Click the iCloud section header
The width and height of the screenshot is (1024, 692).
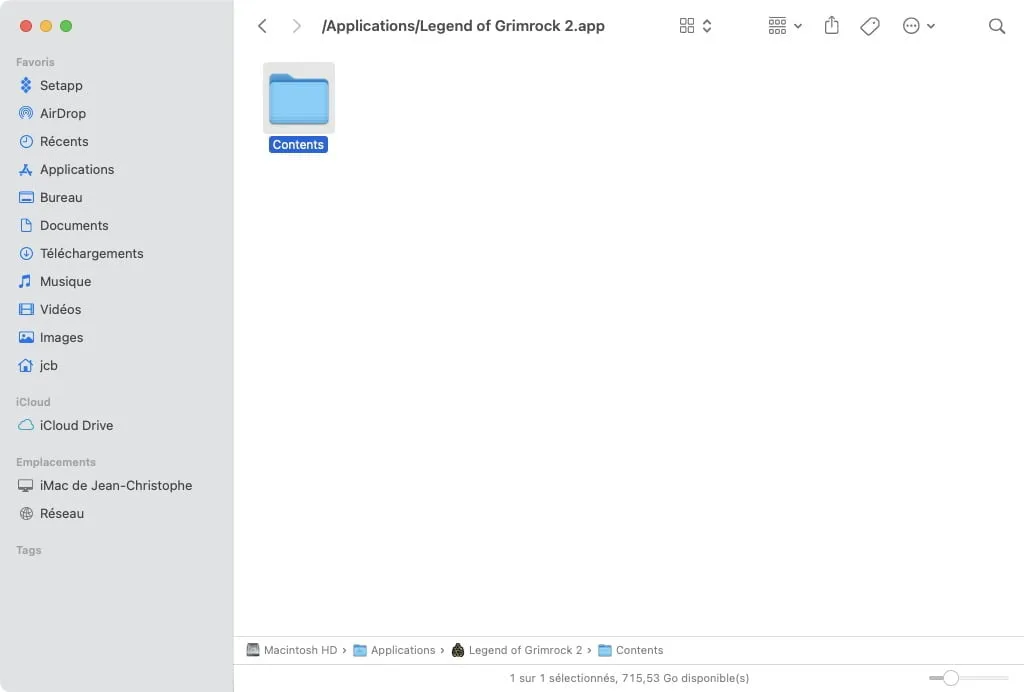click(33, 402)
